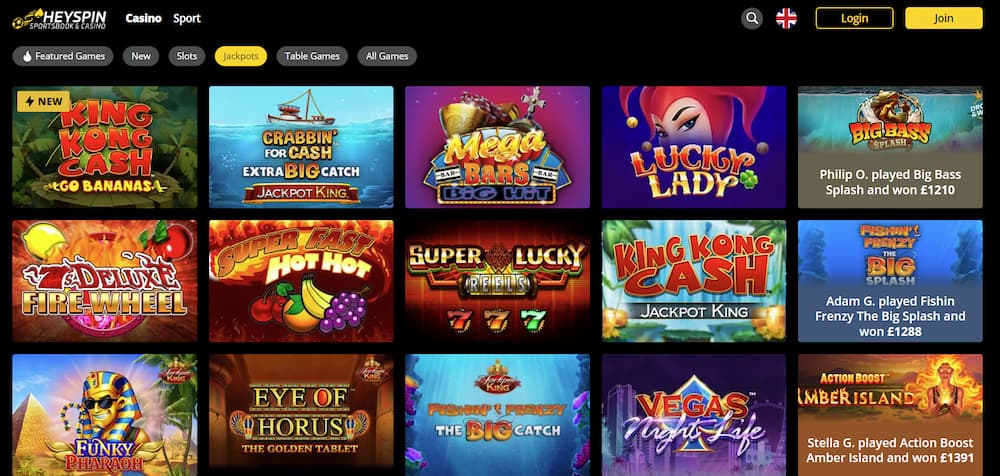
Task: Play the Mega Bars Big Hit game
Action: pos(497,147)
